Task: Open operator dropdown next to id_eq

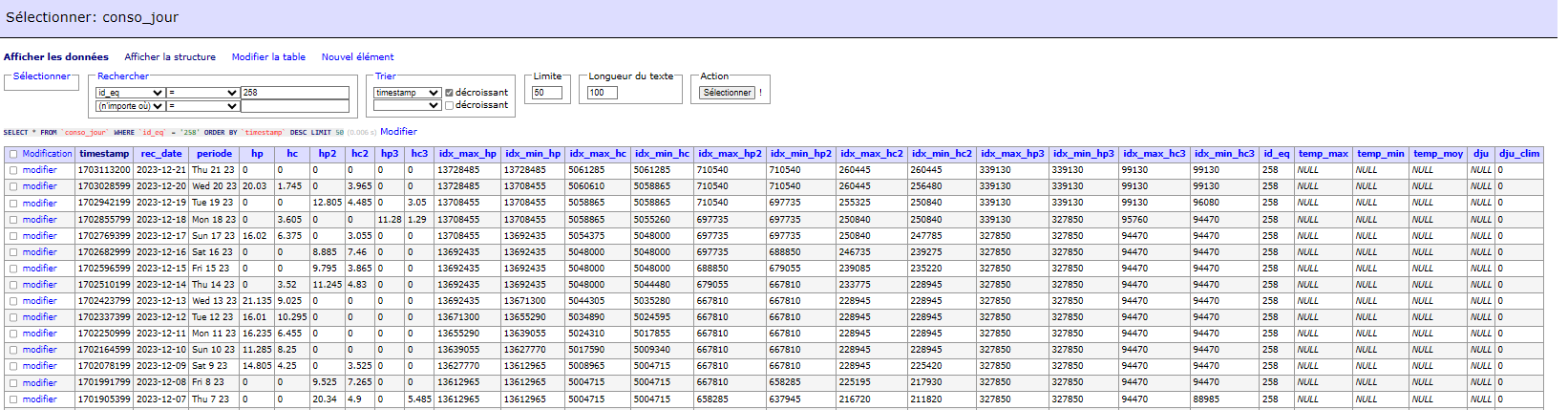Action: 202,93
